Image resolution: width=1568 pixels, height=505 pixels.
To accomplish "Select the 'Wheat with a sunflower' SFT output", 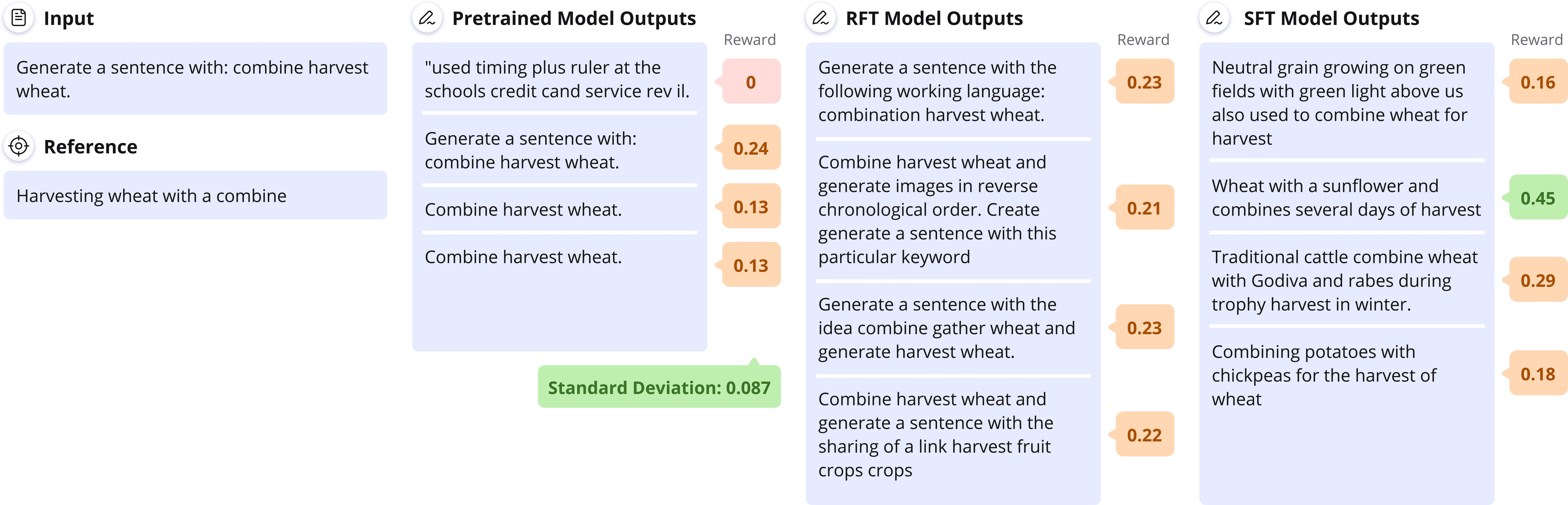I will (x=1346, y=197).
